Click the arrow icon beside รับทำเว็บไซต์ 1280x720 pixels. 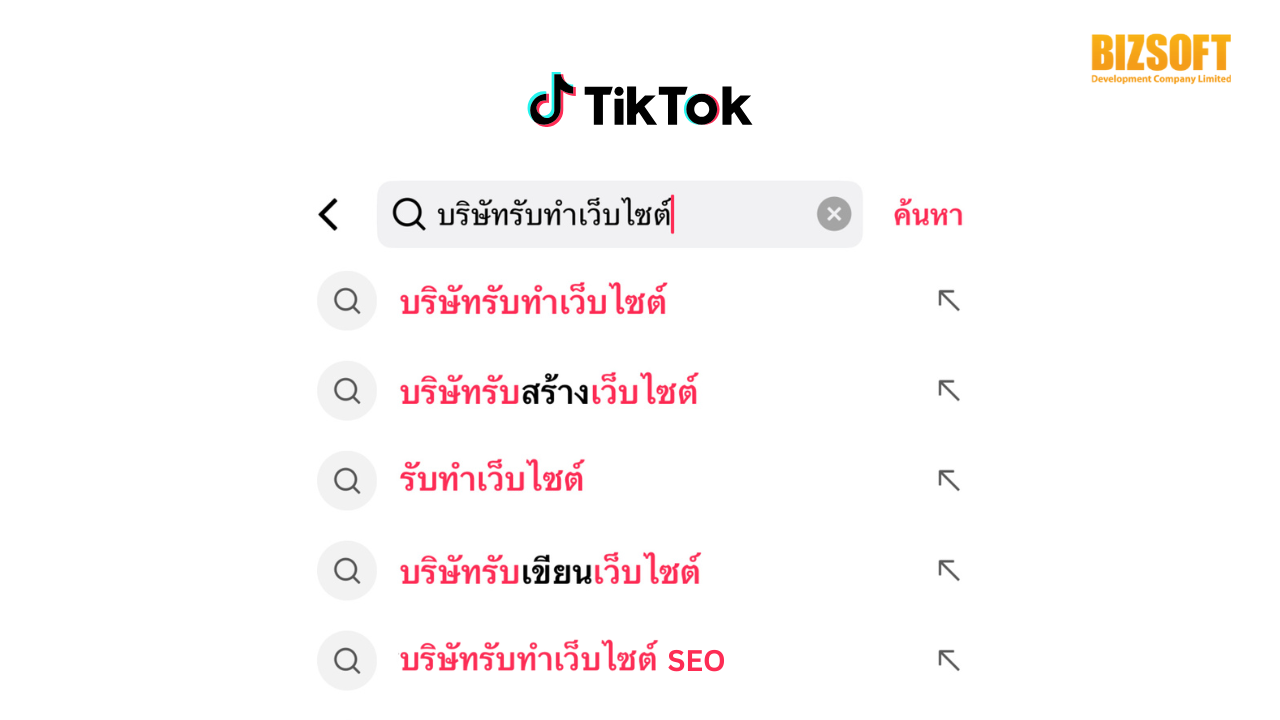click(947, 480)
